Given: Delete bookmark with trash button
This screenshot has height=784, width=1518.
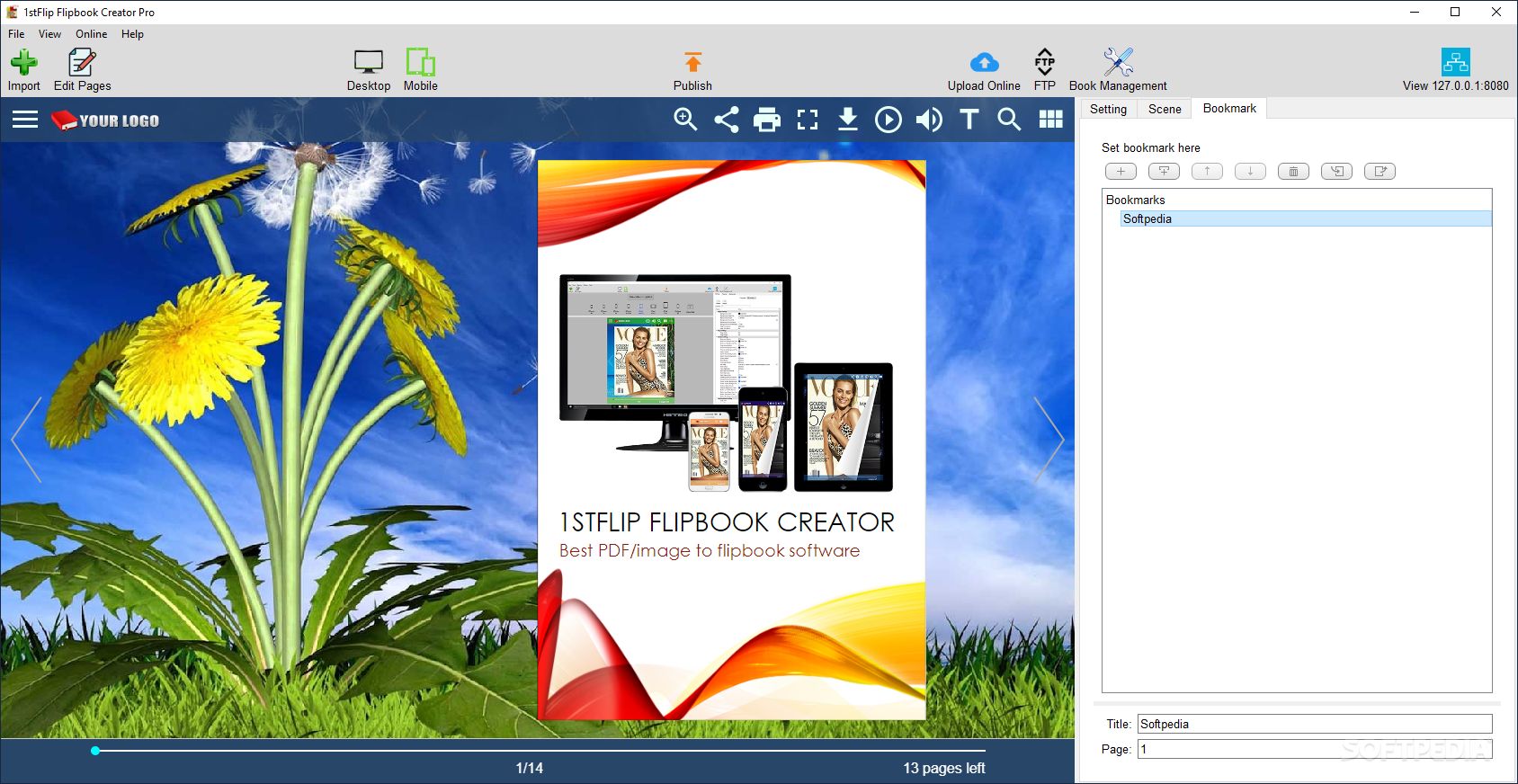Looking at the screenshot, I should [x=1293, y=171].
